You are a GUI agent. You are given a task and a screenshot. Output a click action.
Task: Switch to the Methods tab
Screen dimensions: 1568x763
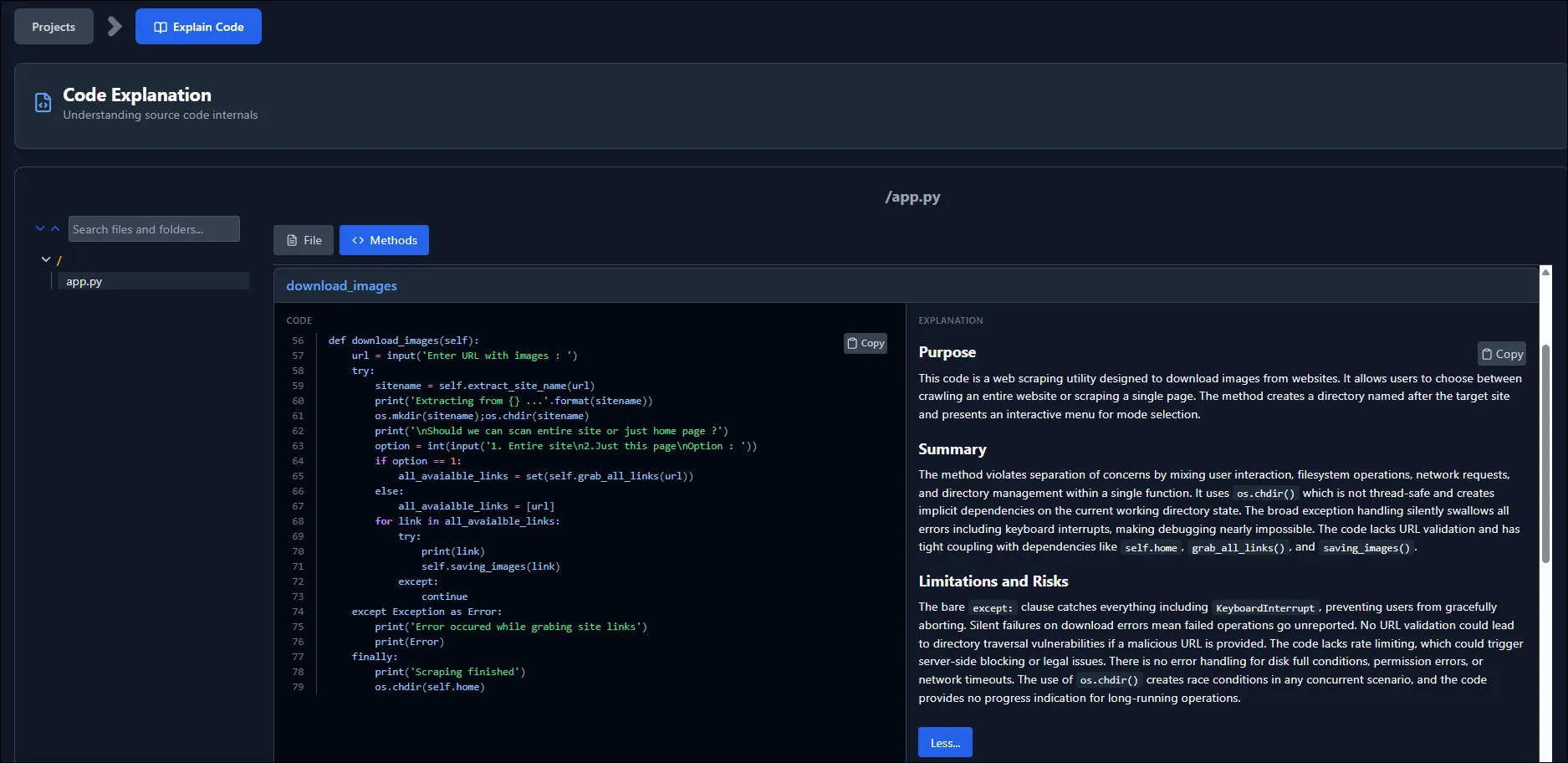point(384,240)
